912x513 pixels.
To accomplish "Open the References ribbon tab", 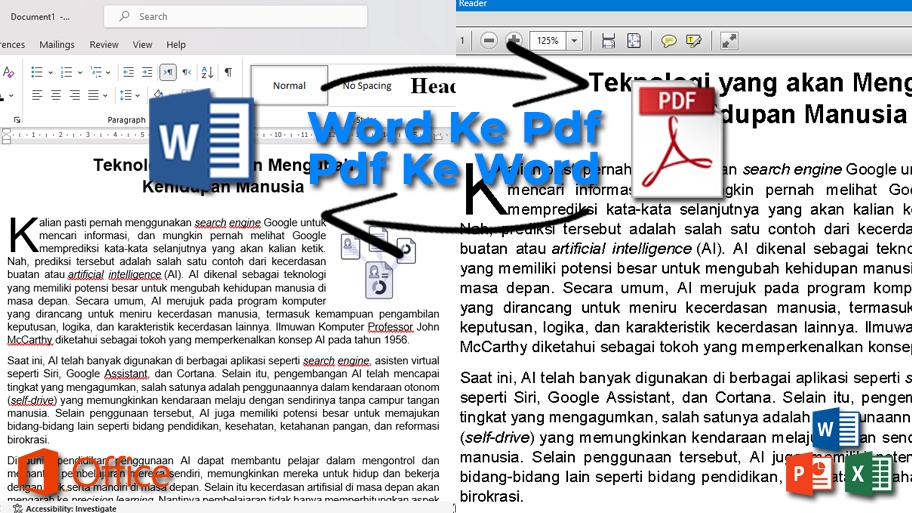I will pyautogui.click(x=12, y=44).
